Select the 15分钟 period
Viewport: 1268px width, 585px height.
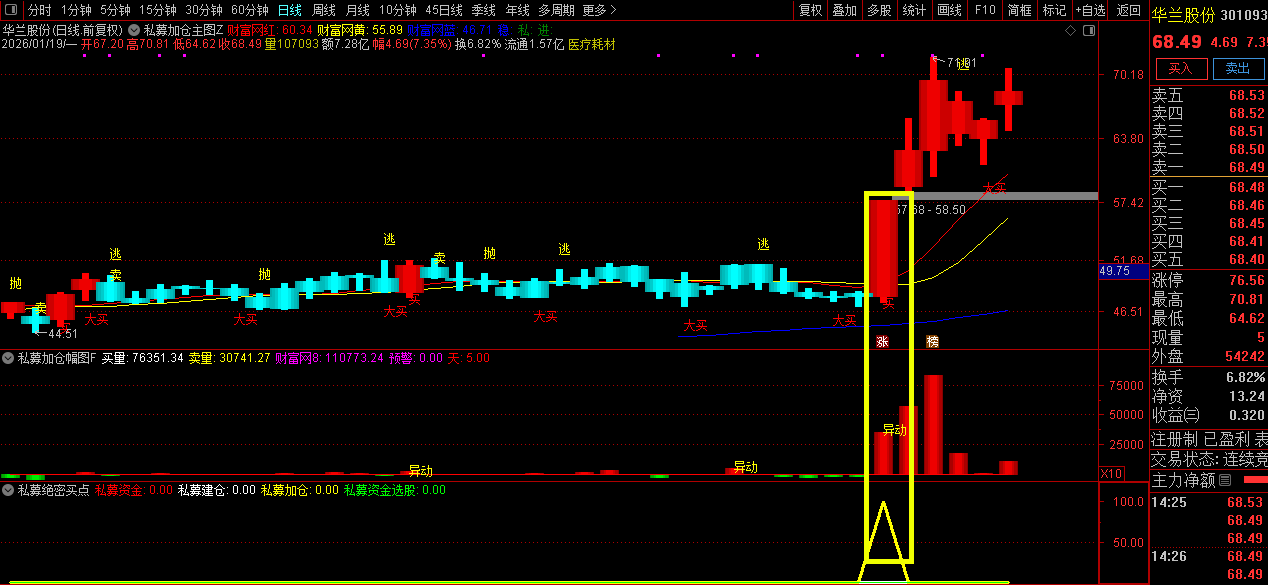(x=158, y=10)
